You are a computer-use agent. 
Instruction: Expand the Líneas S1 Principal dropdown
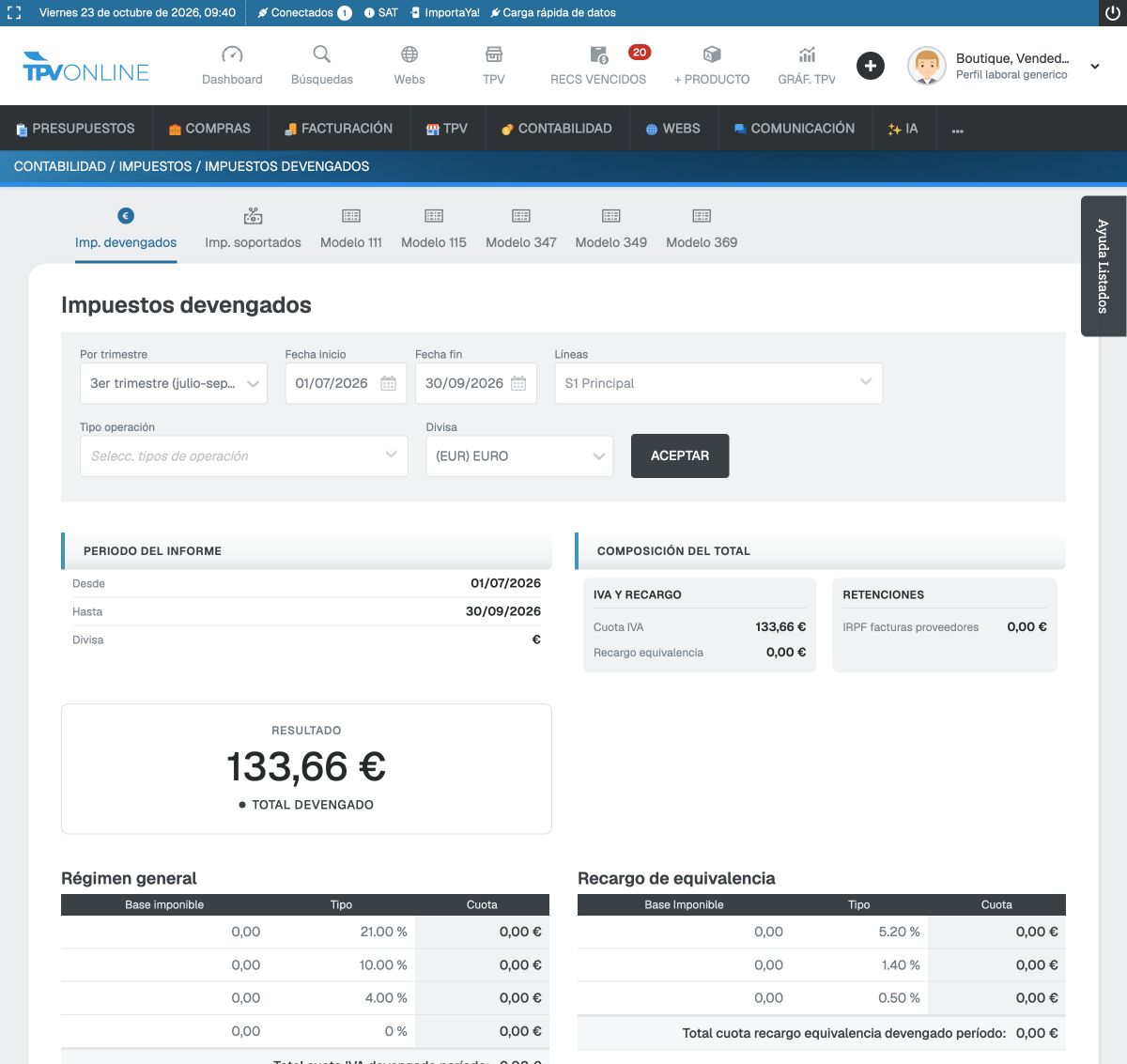tap(718, 383)
